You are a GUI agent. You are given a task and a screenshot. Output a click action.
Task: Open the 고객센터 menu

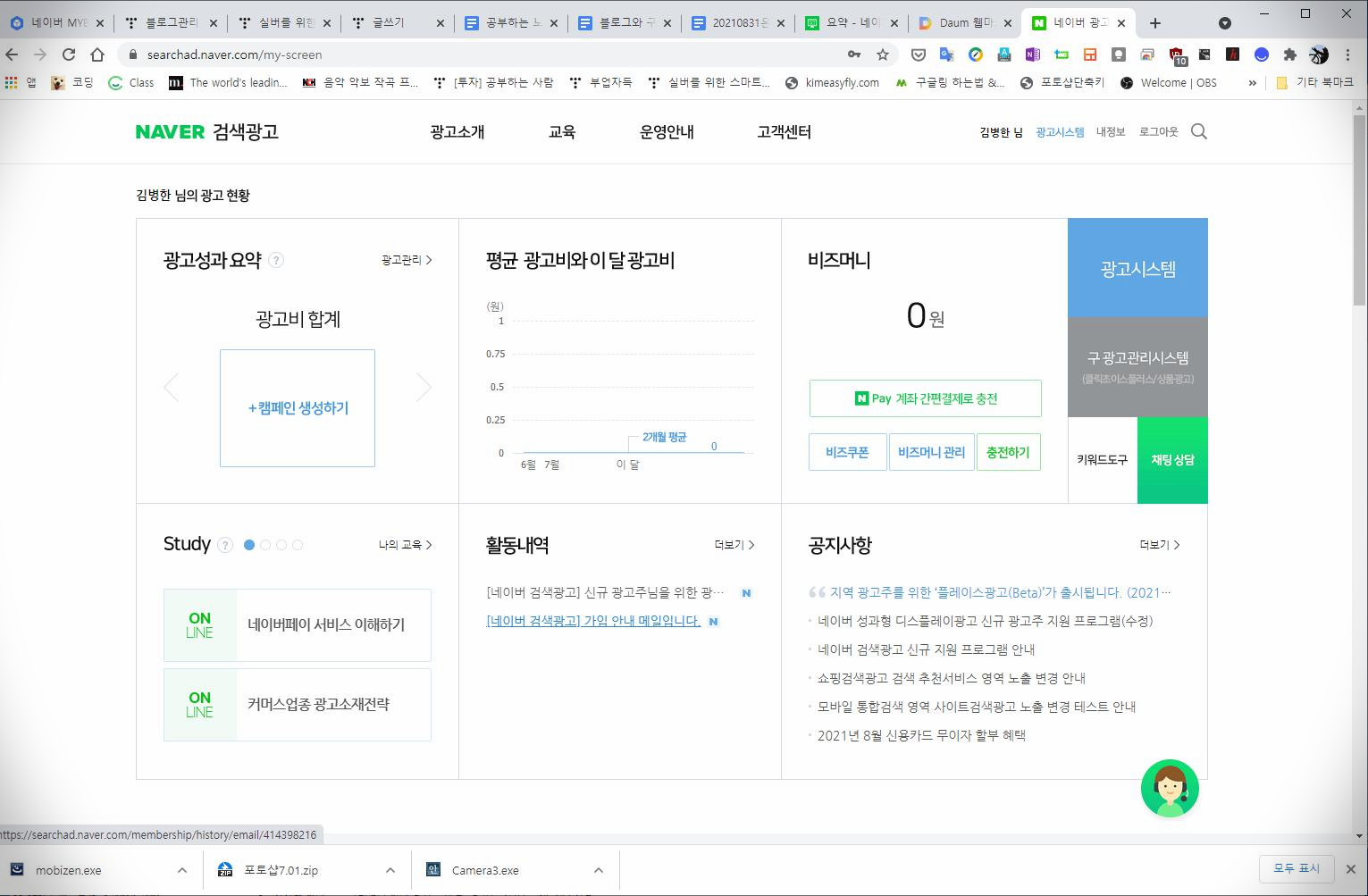[784, 131]
